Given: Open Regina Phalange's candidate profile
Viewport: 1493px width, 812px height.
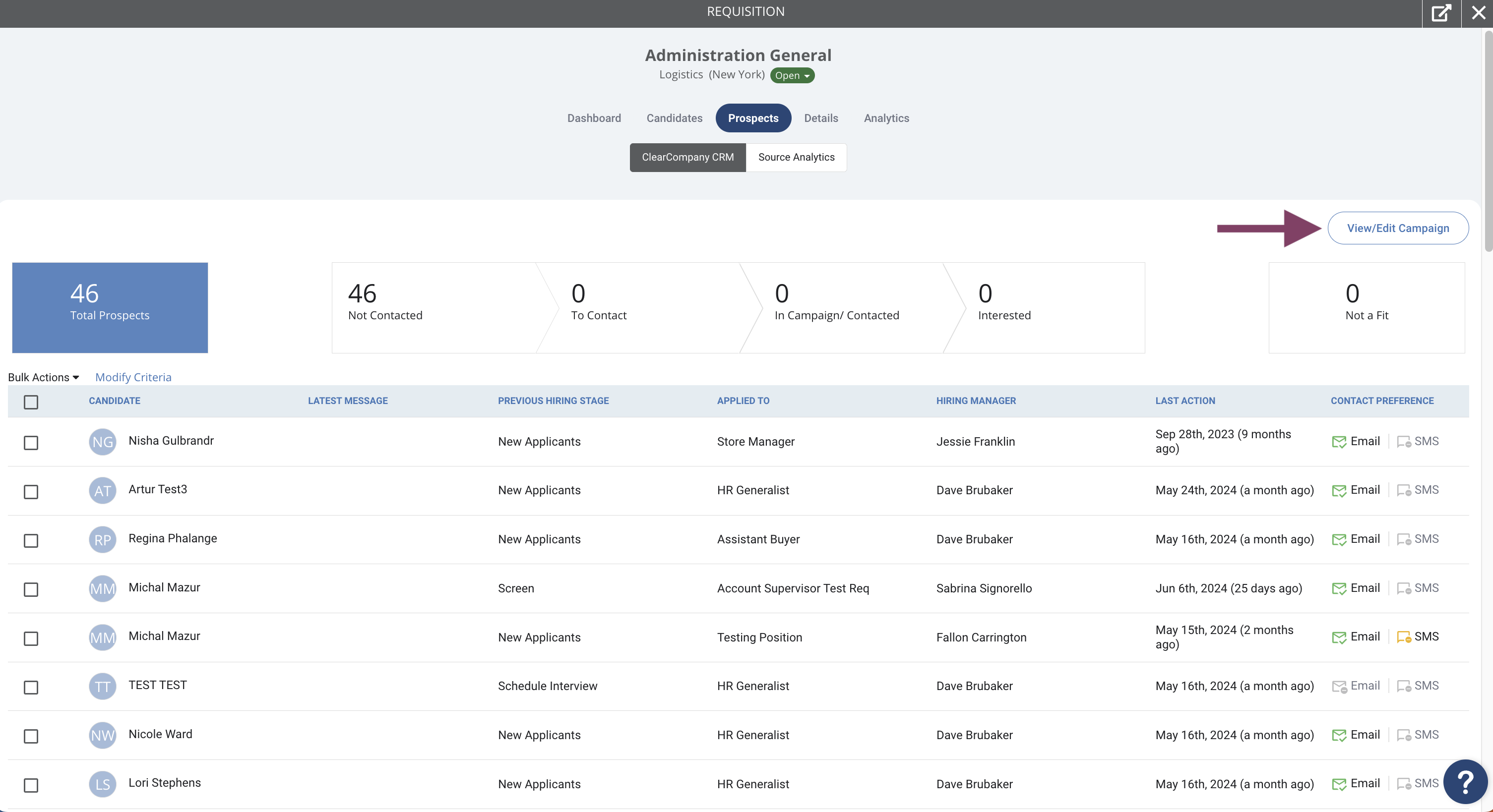Looking at the screenshot, I should click(x=173, y=539).
